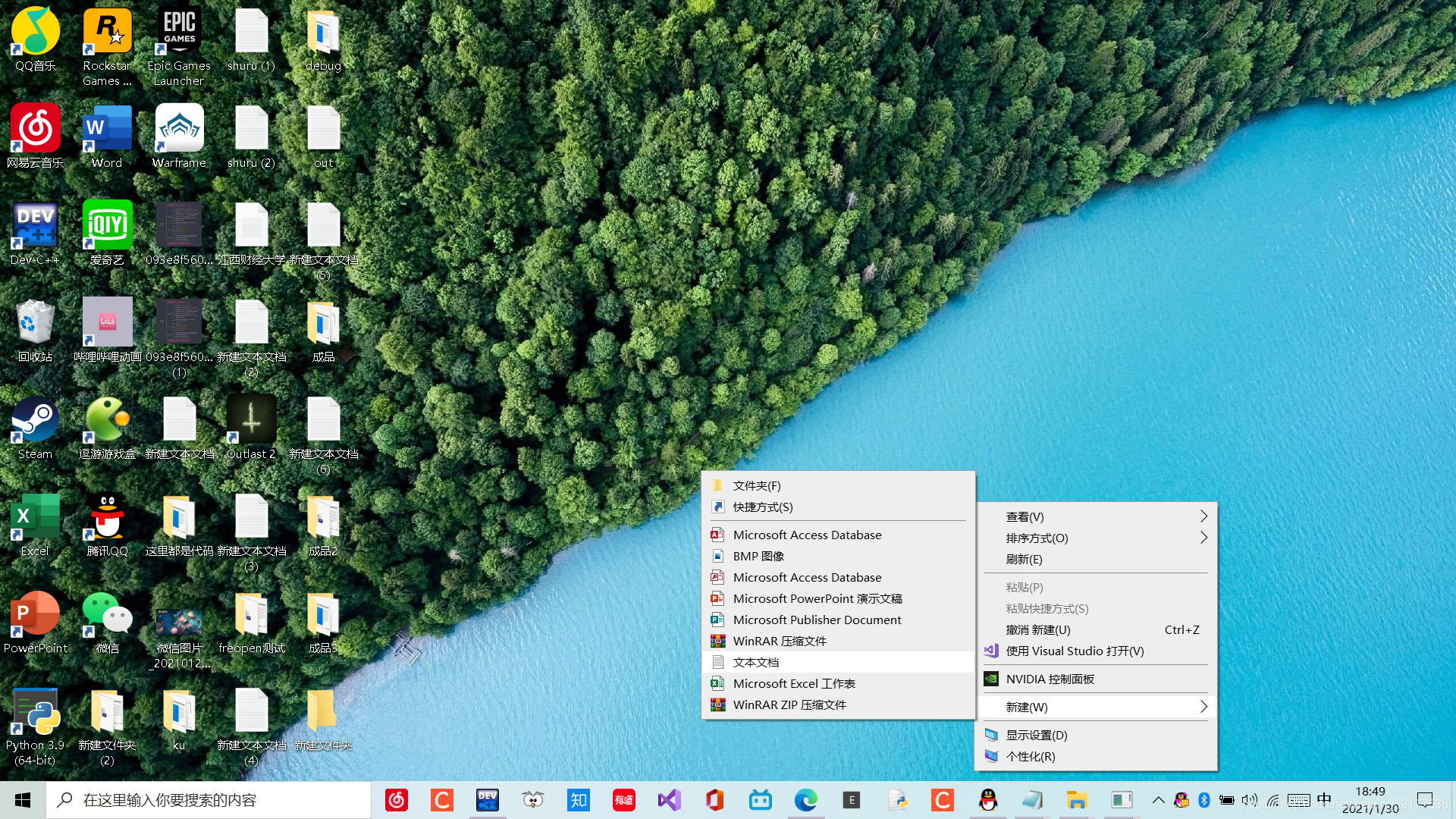This screenshot has width=1456, height=819.
Task: Toggle the 中 input method indicator
Action: tap(1324, 799)
